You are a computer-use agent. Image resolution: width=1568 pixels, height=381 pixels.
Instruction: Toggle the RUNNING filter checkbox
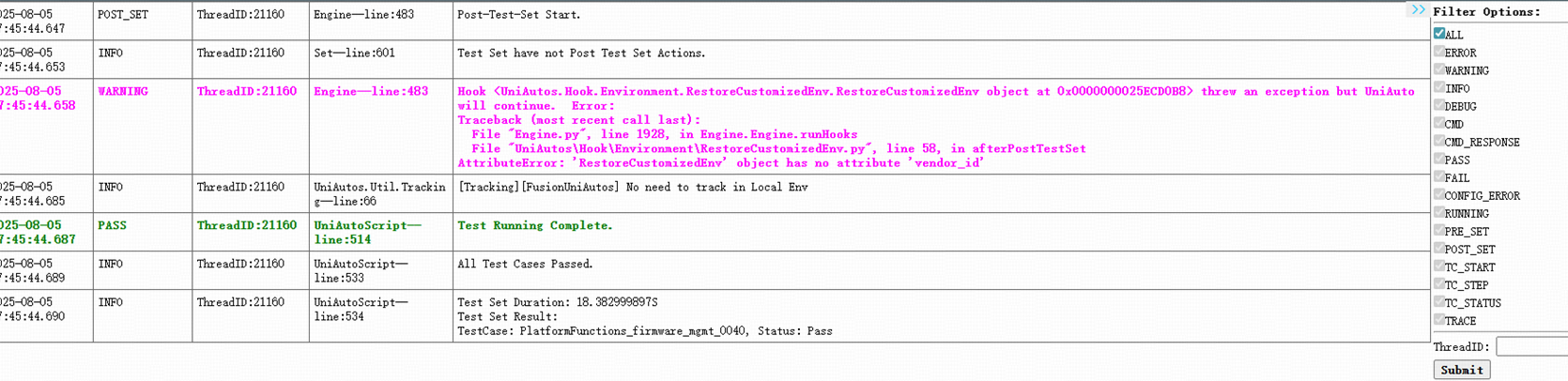tap(1439, 212)
